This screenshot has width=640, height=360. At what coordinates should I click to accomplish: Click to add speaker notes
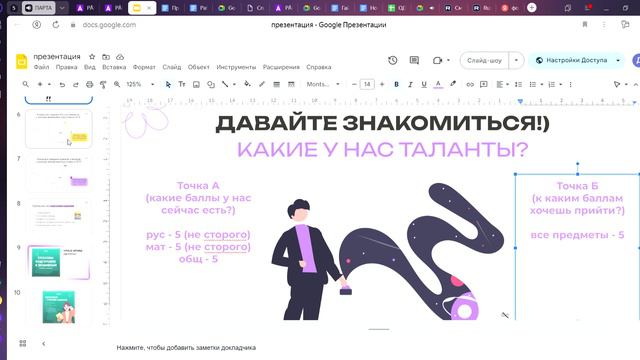point(186,348)
